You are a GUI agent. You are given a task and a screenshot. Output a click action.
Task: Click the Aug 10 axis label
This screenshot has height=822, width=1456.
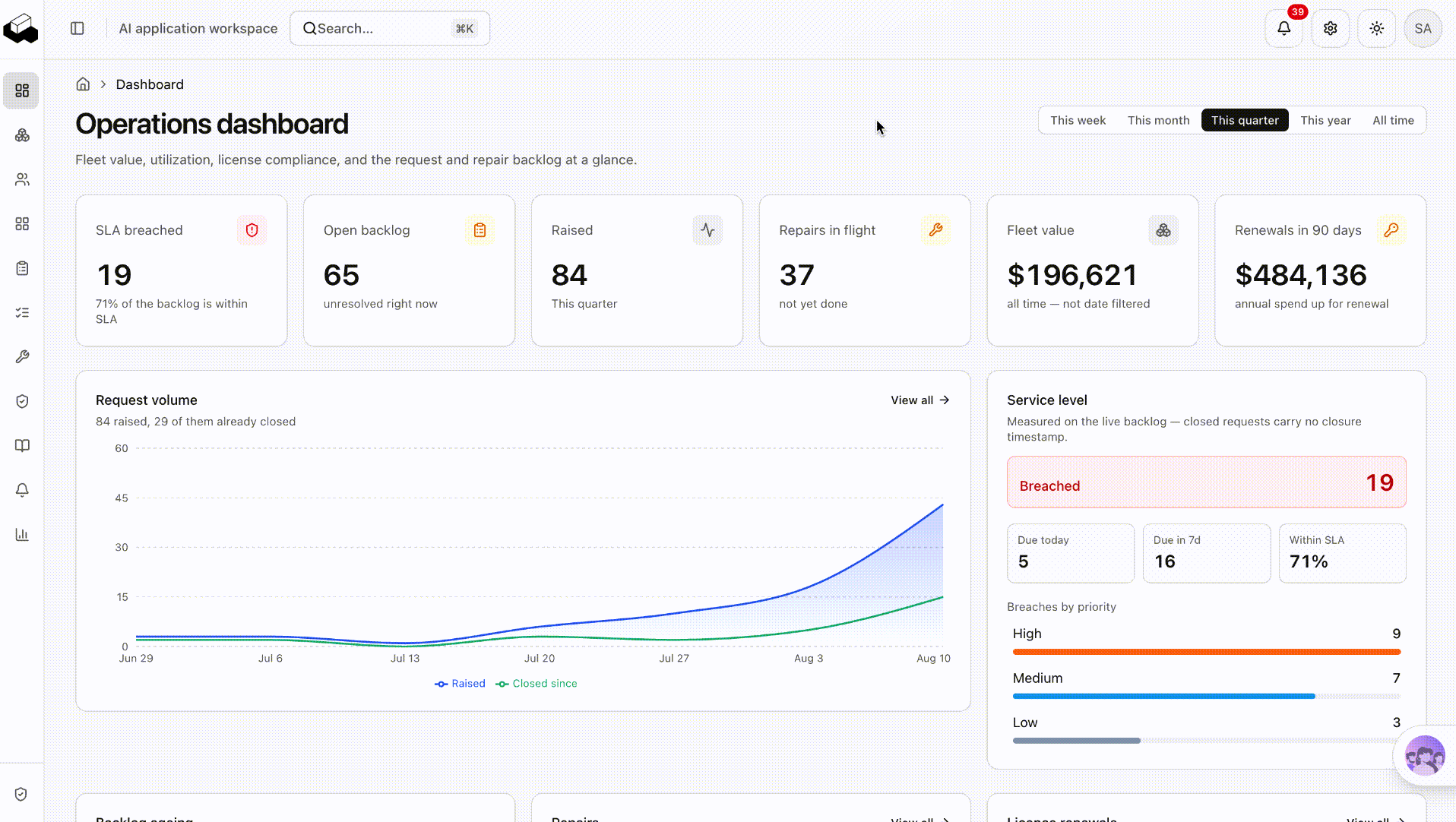pyautogui.click(x=933, y=659)
